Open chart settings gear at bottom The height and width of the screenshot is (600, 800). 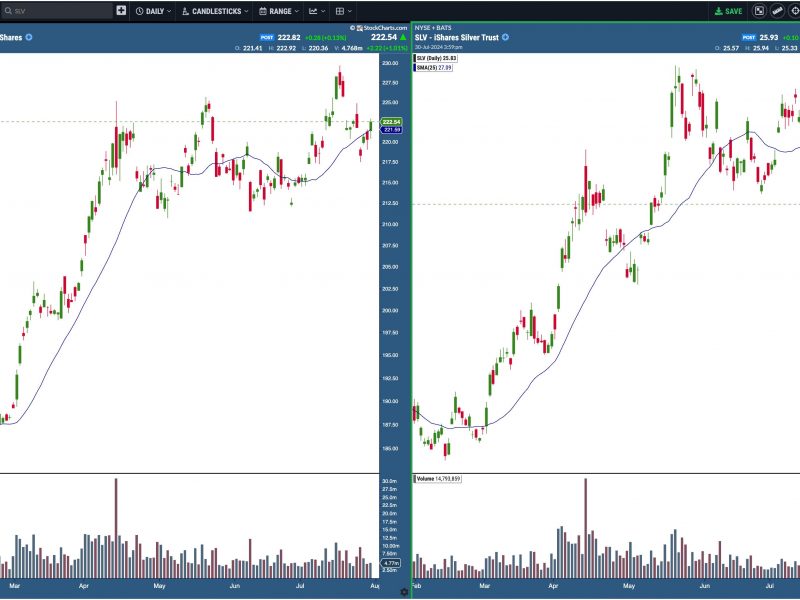pos(404,592)
